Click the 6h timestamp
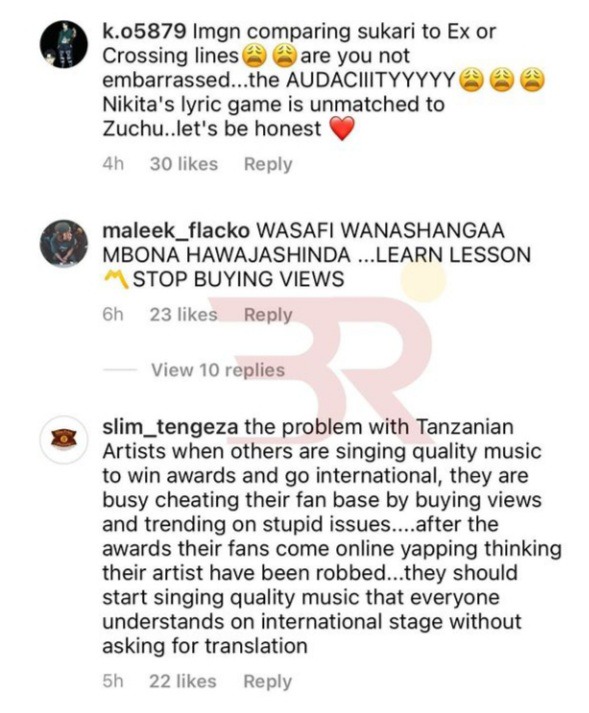Viewport: 589px width, 713px height. coord(113,315)
